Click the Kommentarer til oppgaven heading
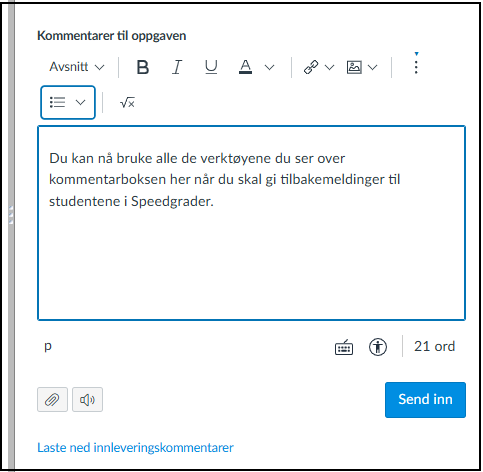This screenshot has width=483, height=472. [x=112, y=36]
